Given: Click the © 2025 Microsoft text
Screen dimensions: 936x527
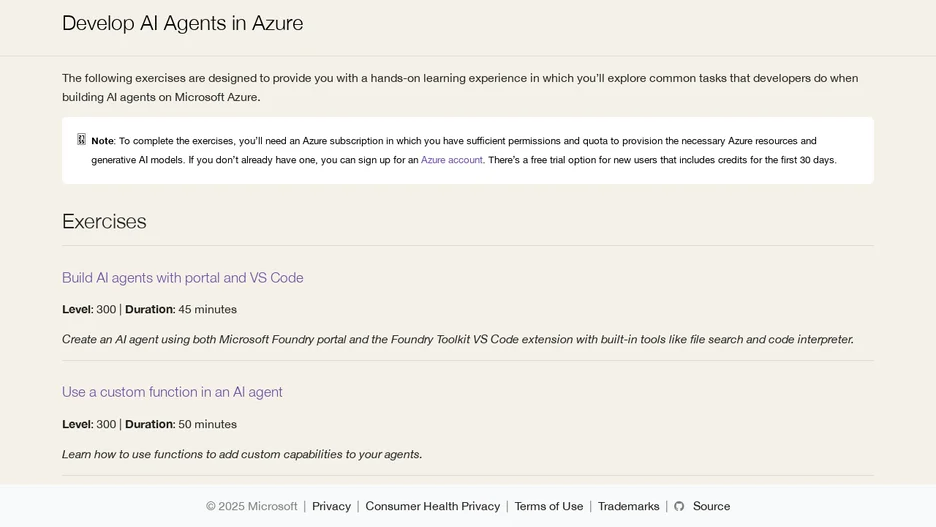Looking at the screenshot, I should [x=251, y=506].
